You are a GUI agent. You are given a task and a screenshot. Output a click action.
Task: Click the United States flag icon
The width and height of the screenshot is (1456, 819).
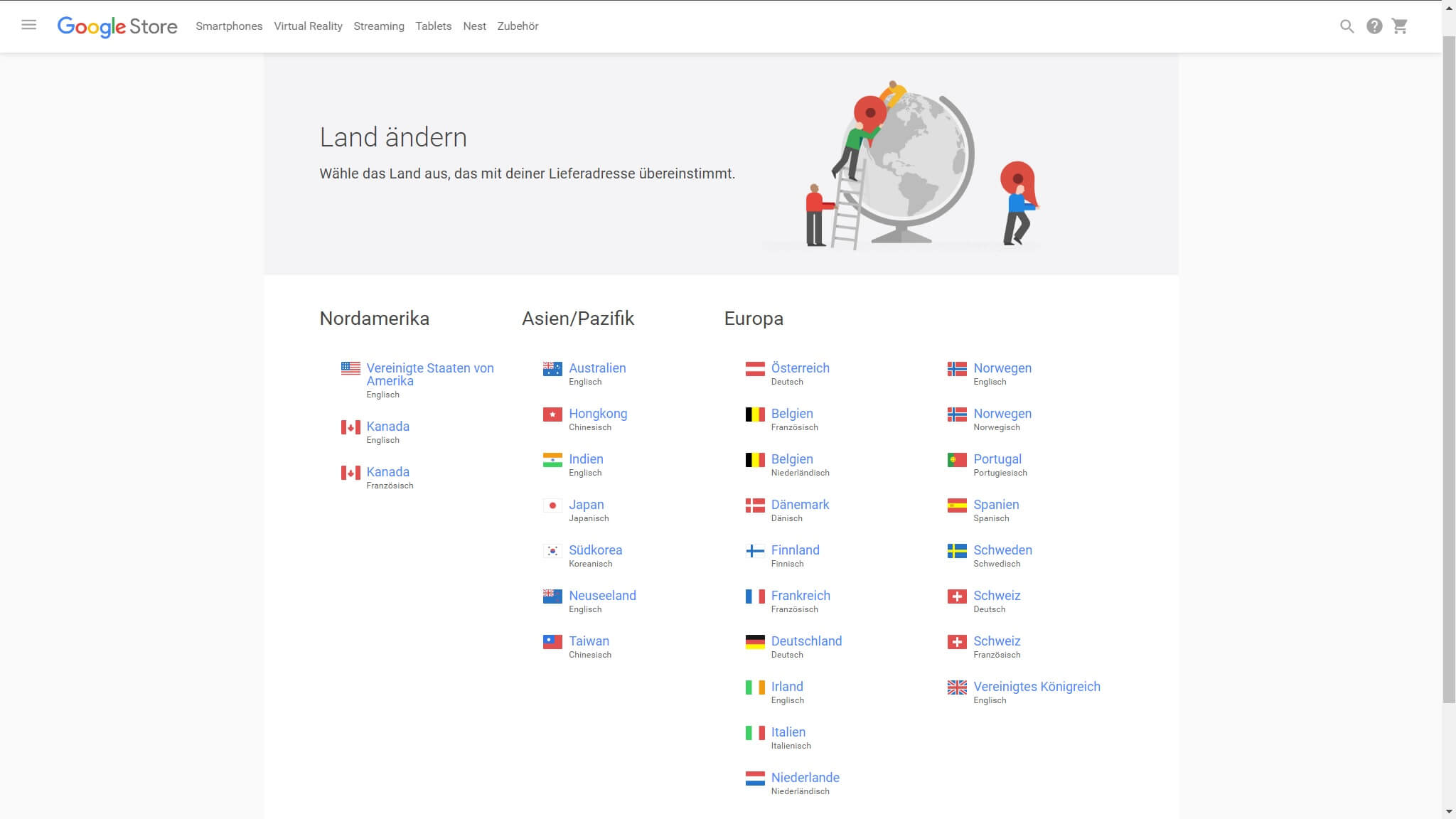point(350,368)
